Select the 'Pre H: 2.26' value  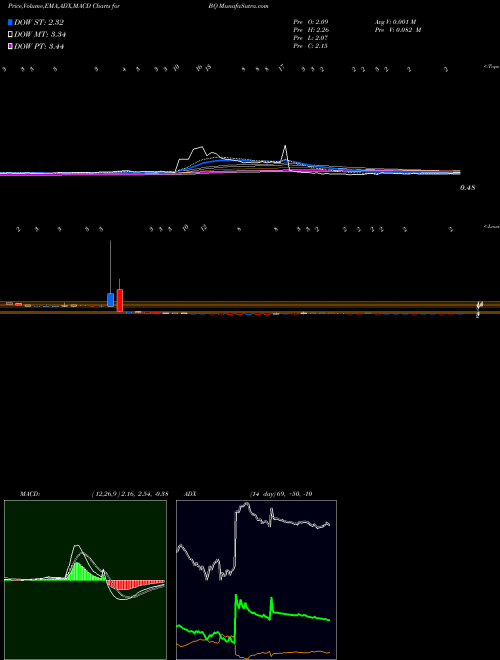(x=310, y=30)
